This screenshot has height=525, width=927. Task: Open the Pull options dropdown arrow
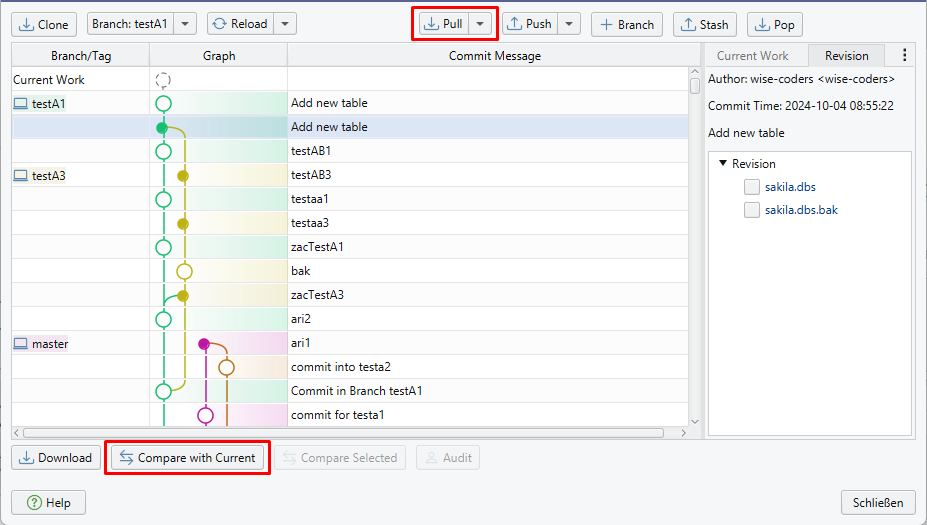click(480, 24)
